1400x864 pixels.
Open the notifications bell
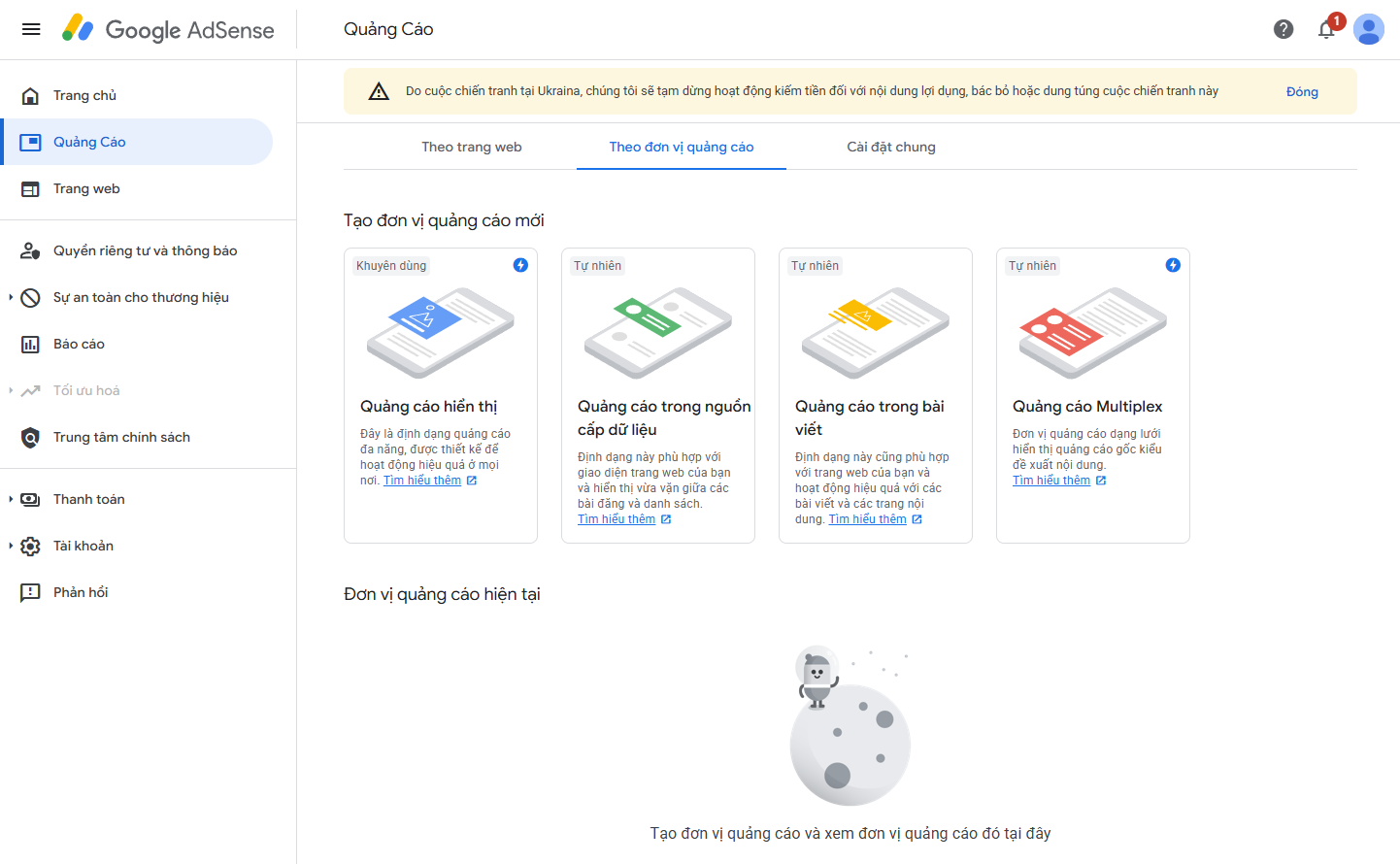pyautogui.click(x=1326, y=29)
